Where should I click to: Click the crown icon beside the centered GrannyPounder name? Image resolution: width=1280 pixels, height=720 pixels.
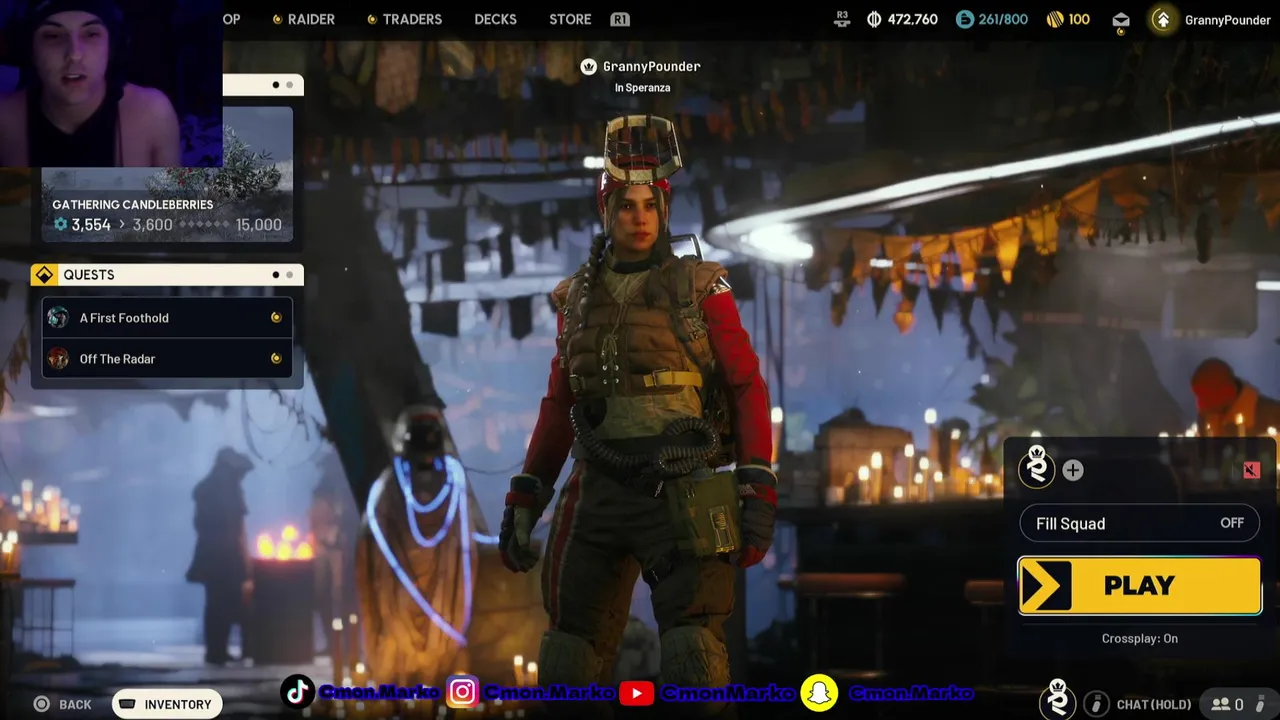[x=589, y=66]
